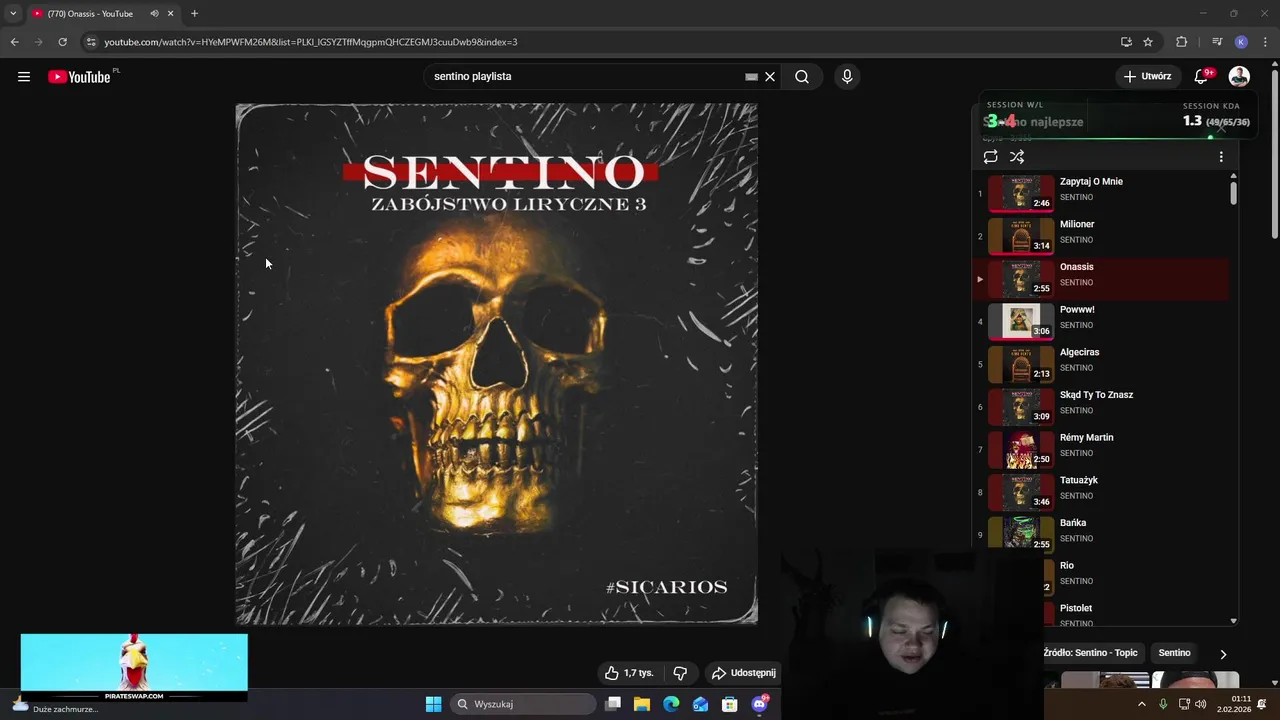Viewport: 1280px width, 720px height.
Task: Dislike the video
Action: pyautogui.click(x=680, y=673)
